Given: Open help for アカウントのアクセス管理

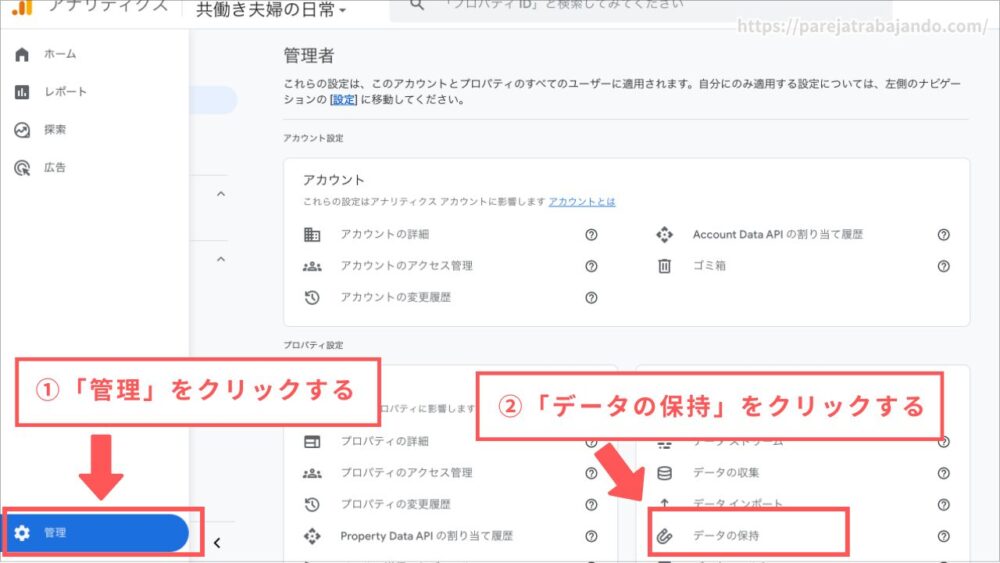Looking at the screenshot, I should point(591,266).
